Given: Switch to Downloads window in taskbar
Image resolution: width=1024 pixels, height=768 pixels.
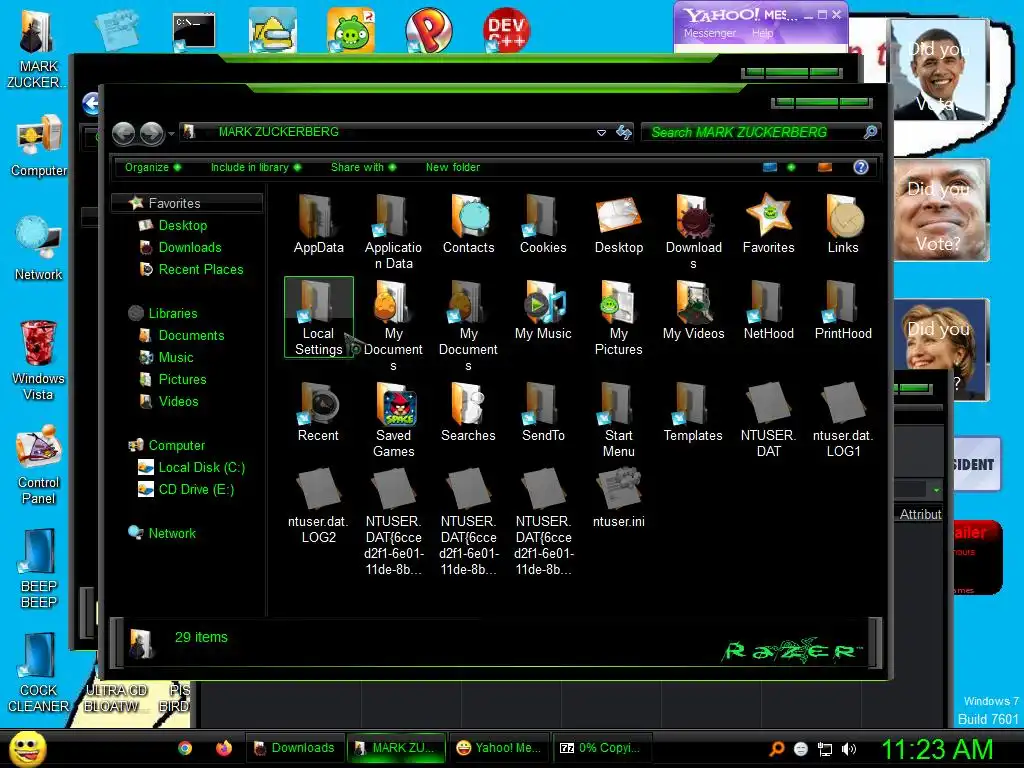Looking at the screenshot, I should click(x=295, y=748).
